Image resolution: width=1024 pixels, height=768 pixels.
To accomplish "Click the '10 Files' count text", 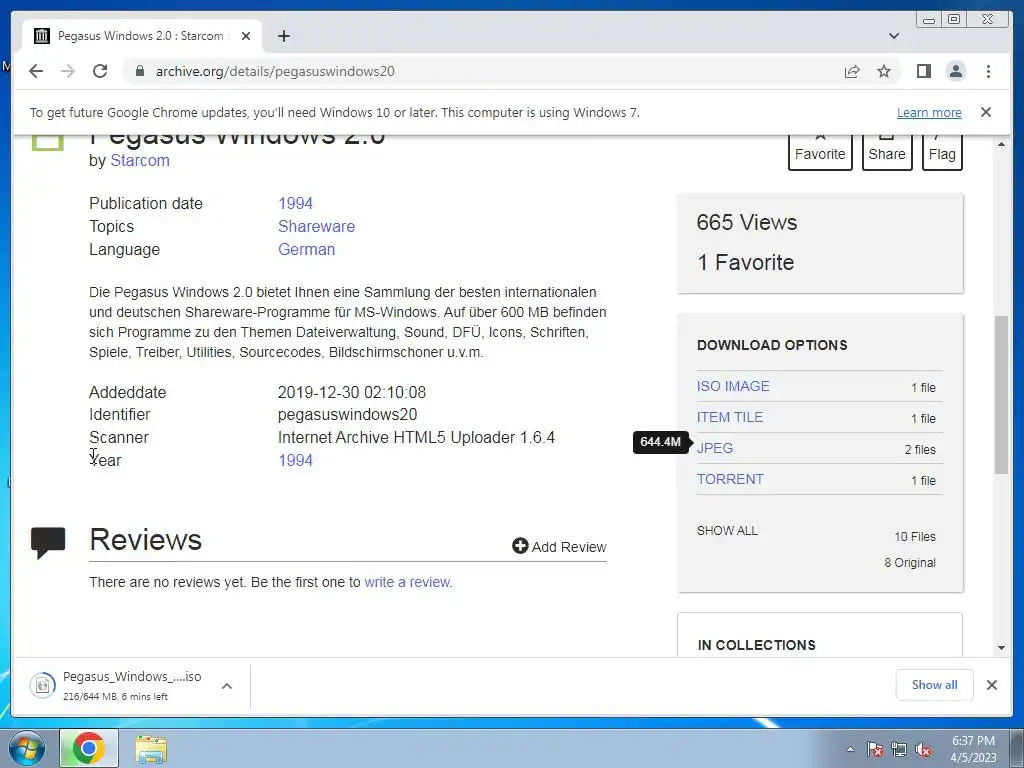I will (915, 537).
